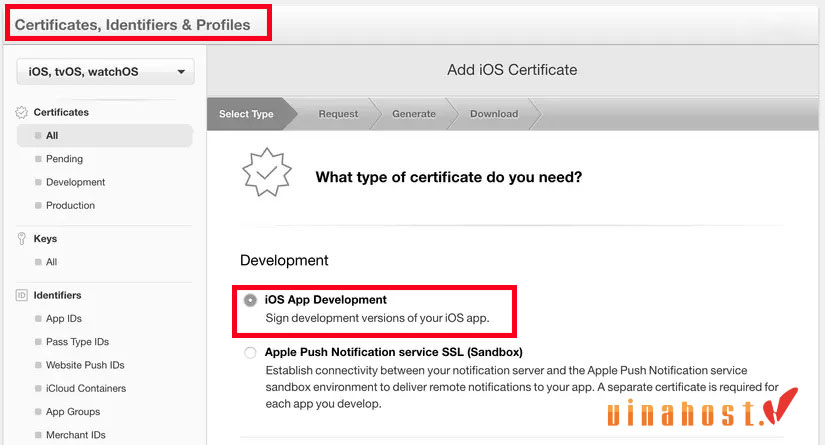Click the Identifiers section ID icon
The image size is (825, 445).
22,295
